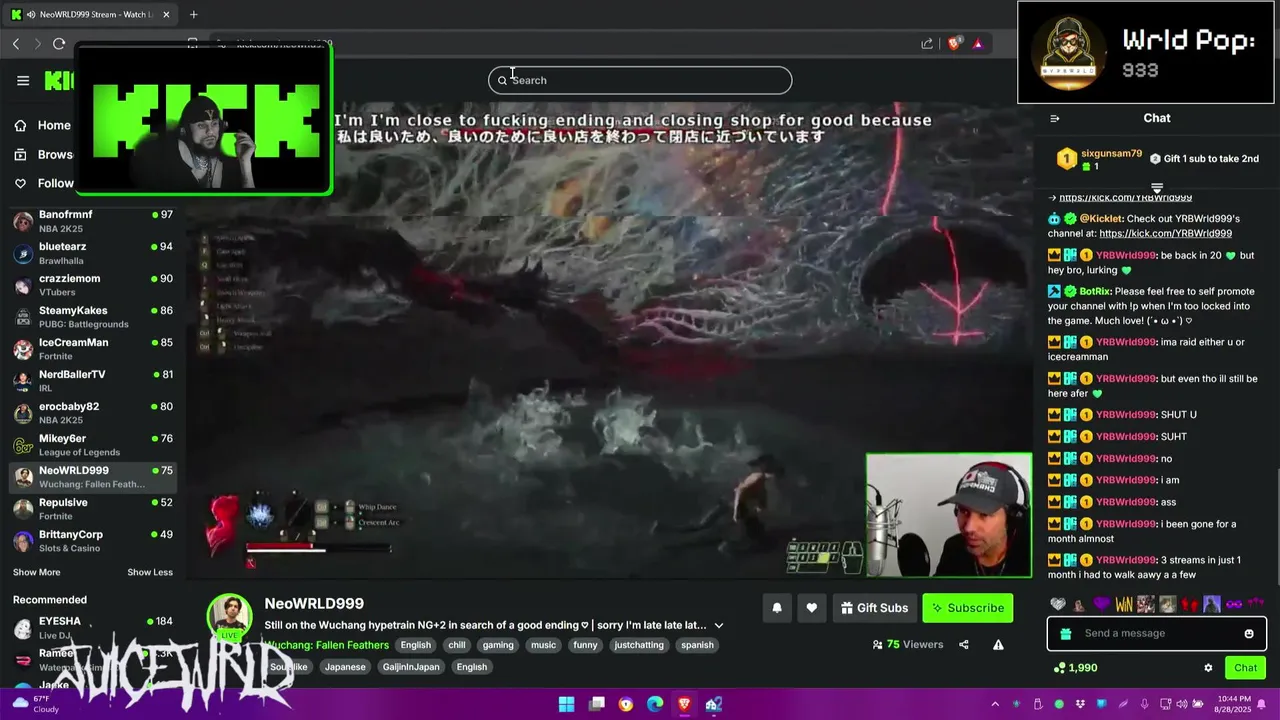Open Following in the sidebar
Viewport: 1280px width, 720px height.
click(44, 183)
